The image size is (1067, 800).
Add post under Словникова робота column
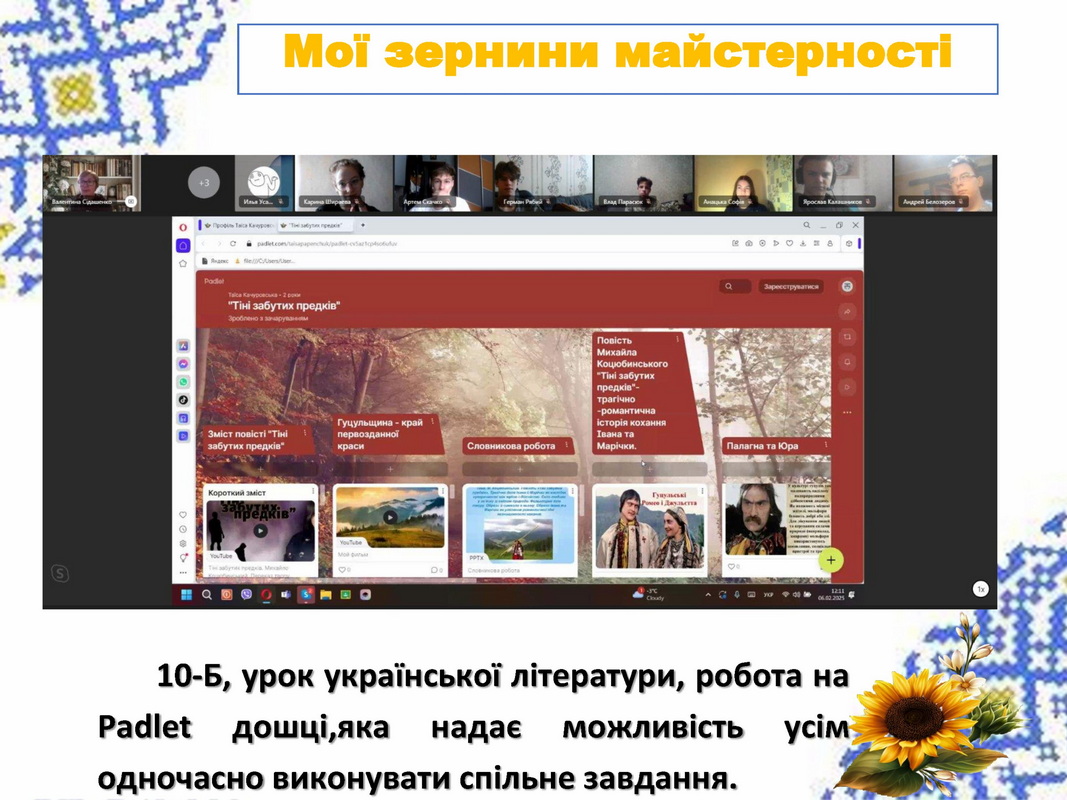click(520, 469)
